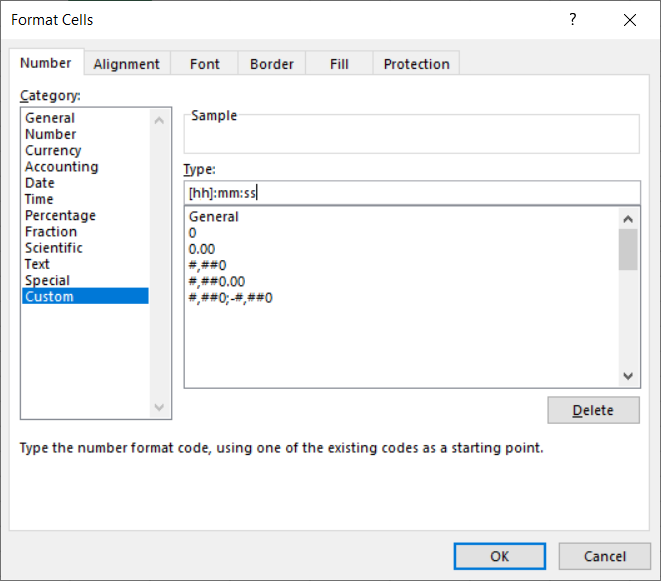Screen dimensions: 661x581
Task: Choose the Accounting category
Action: coord(61,167)
